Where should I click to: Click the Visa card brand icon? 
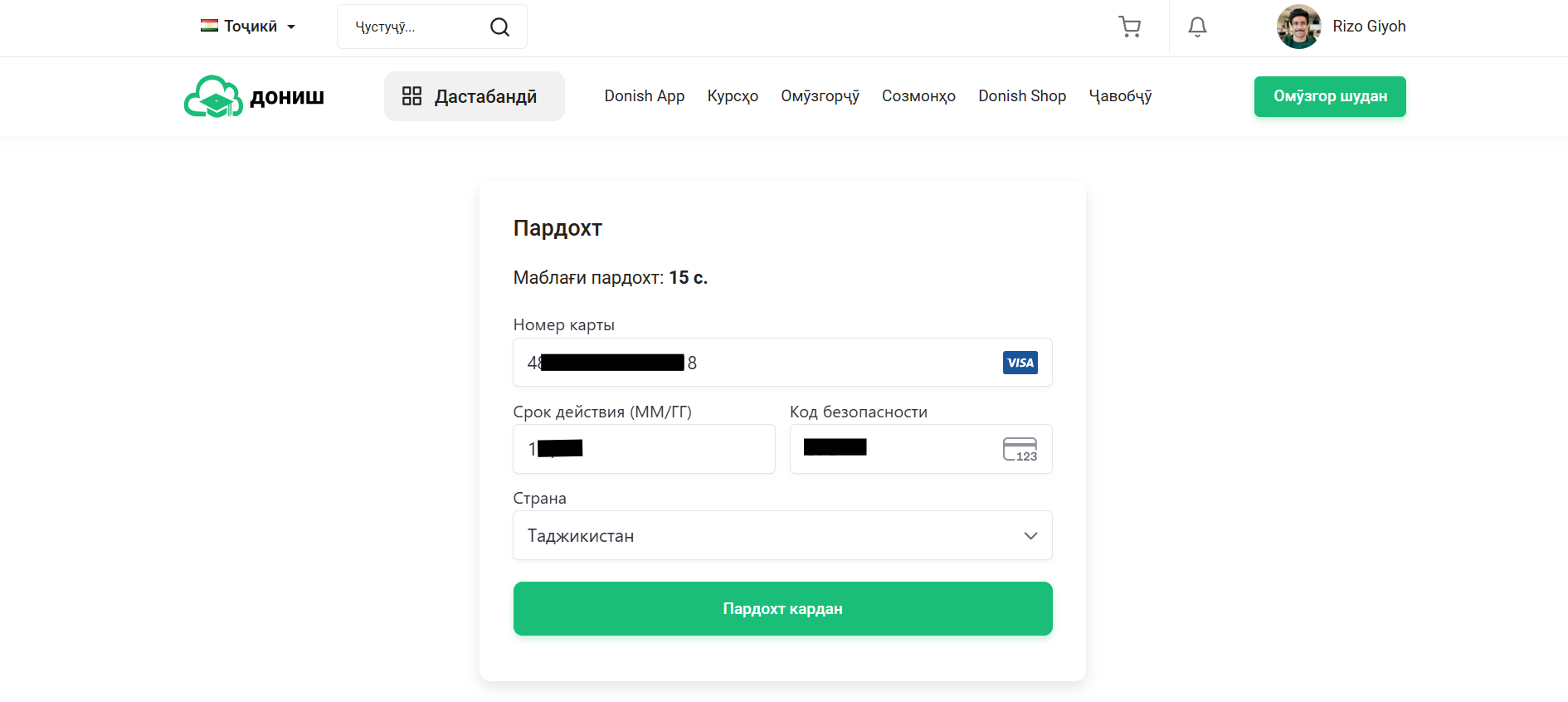click(x=1020, y=363)
